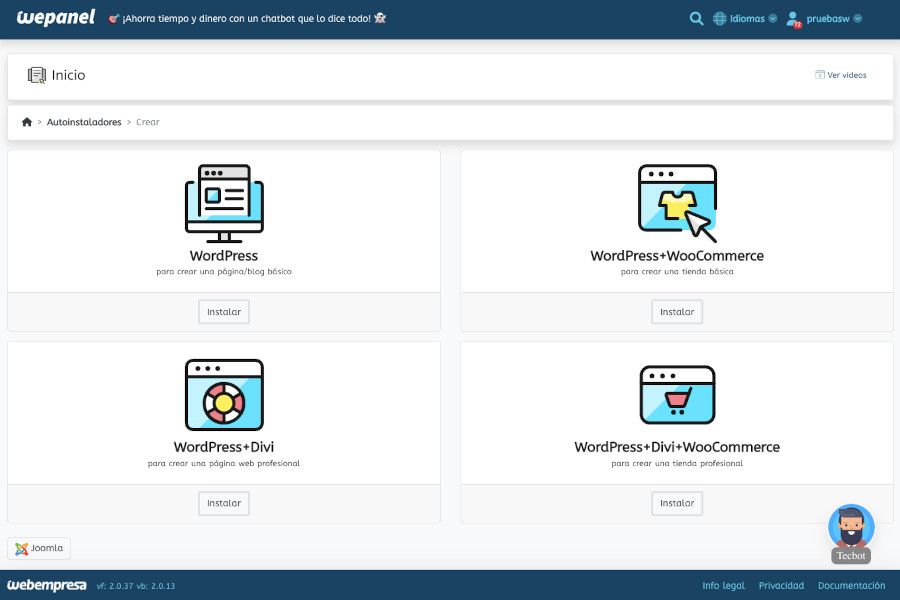Click the WordPress card title

coord(224,256)
